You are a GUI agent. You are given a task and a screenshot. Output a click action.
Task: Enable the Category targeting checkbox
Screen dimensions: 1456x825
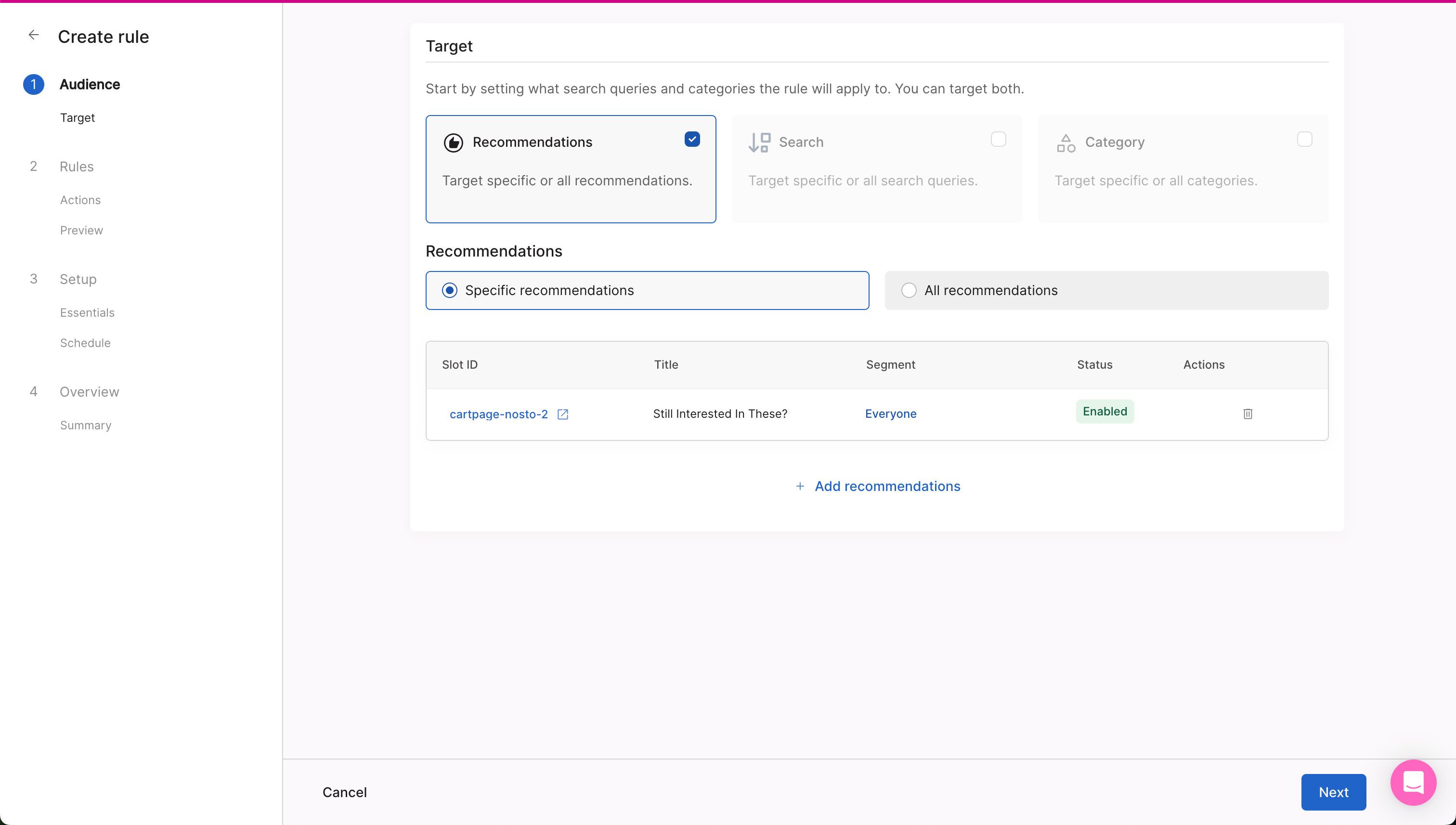1305,139
